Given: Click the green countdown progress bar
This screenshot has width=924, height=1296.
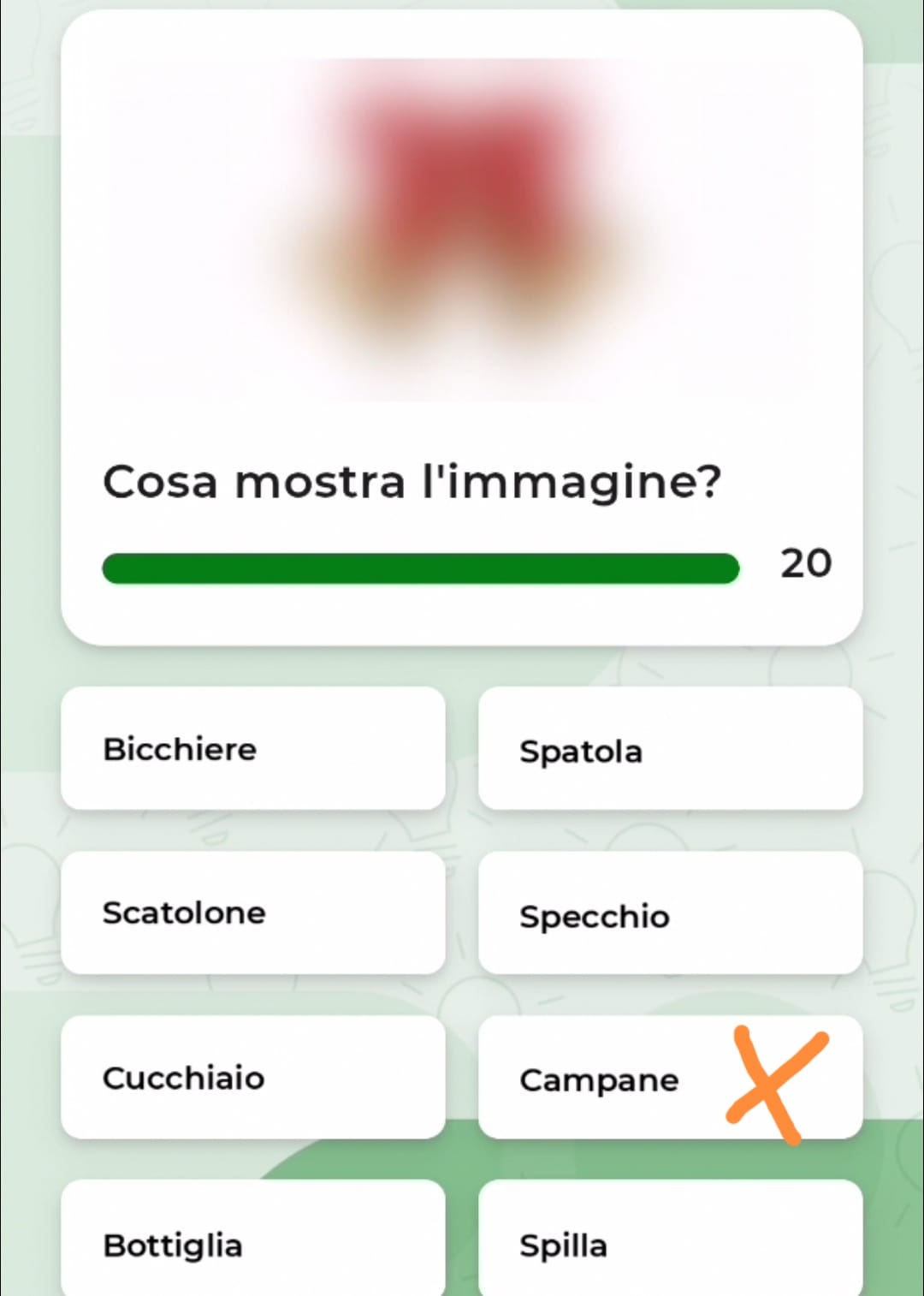Looking at the screenshot, I should tap(419, 568).
